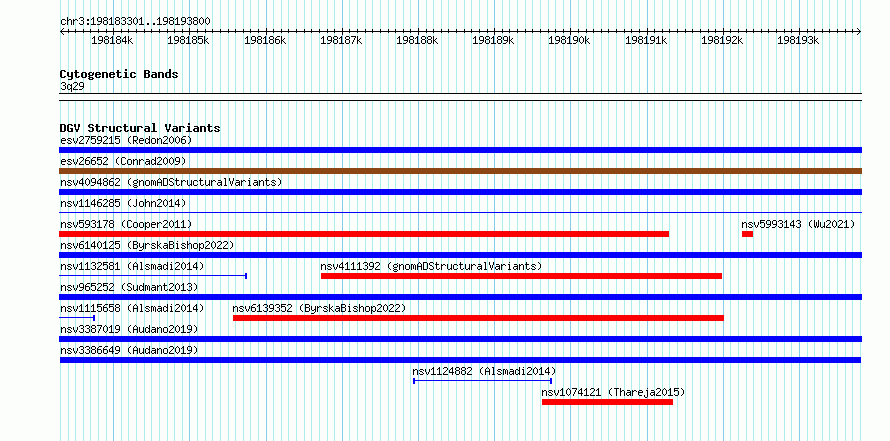890x441 pixels.
Task: Click nsv4111392 (gnomADStructuralVariants) label
Action: click(x=431, y=266)
